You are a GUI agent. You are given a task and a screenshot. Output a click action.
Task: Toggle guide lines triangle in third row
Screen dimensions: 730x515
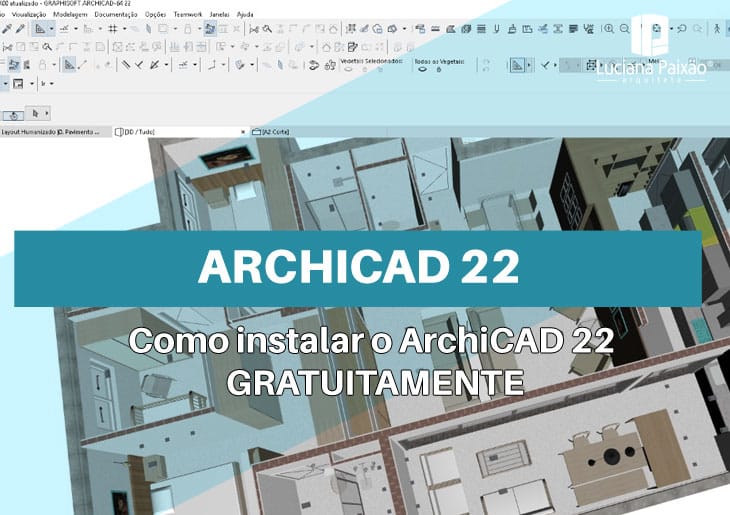[x=69, y=65]
